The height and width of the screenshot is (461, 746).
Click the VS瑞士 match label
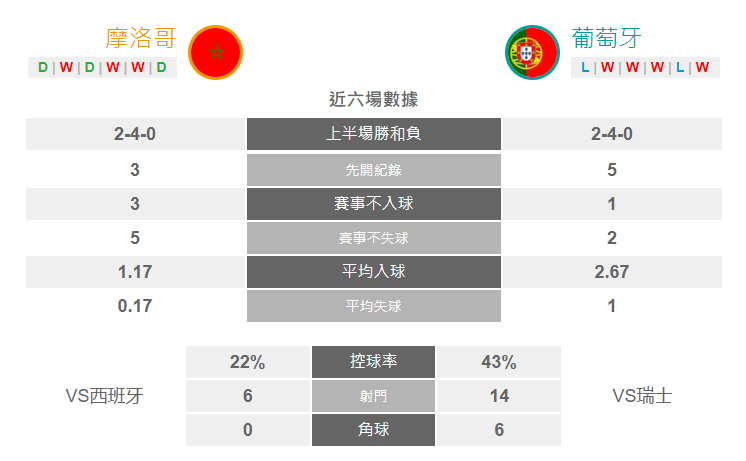click(x=642, y=396)
